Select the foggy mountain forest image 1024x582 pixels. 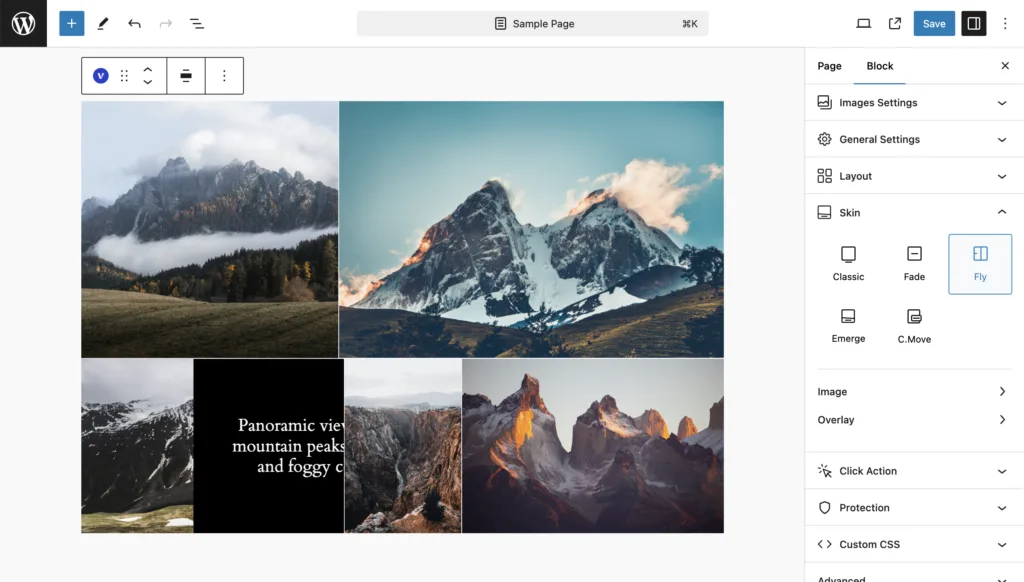(x=210, y=229)
